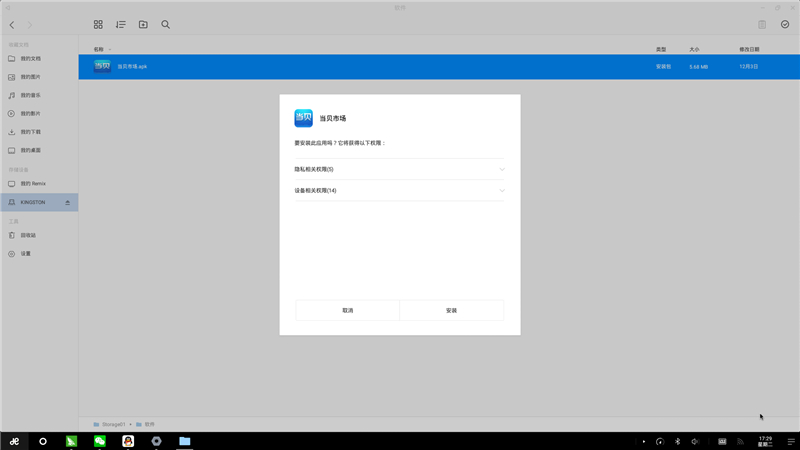Image resolution: width=800 pixels, height=450 pixels.
Task: Select the 当贝市场.apk file row
Action: [x=439, y=67]
